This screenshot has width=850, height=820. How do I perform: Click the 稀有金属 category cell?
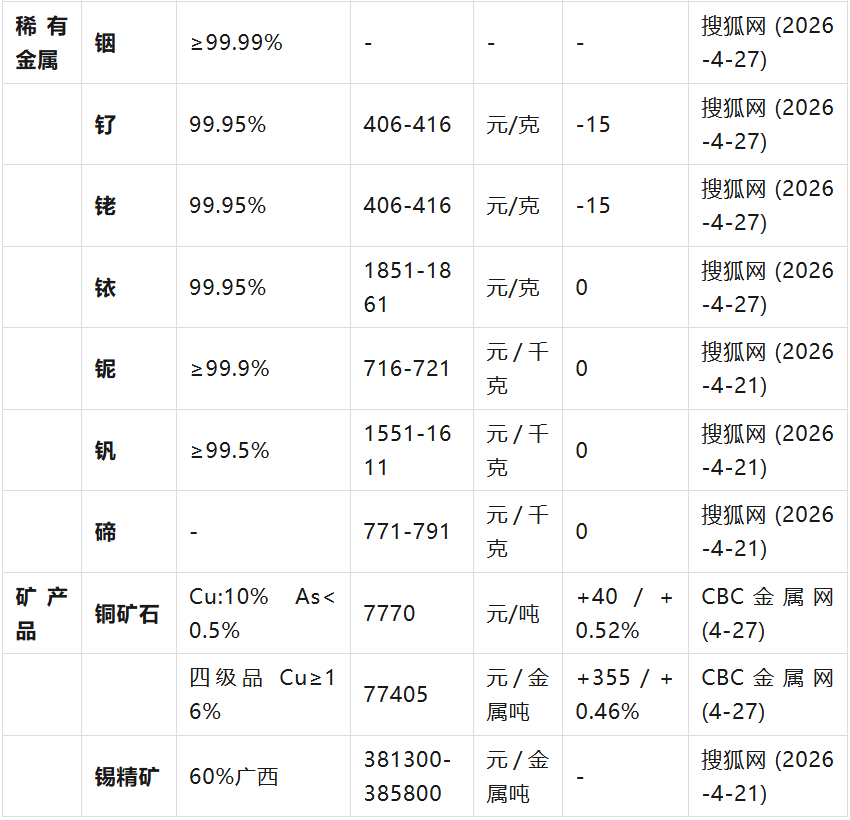click(41, 43)
